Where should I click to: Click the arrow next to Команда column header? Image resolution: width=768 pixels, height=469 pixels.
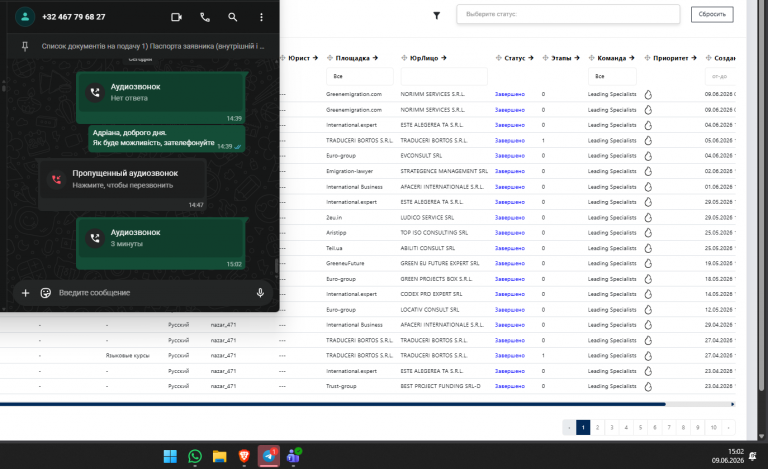click(x=632, y=58)
